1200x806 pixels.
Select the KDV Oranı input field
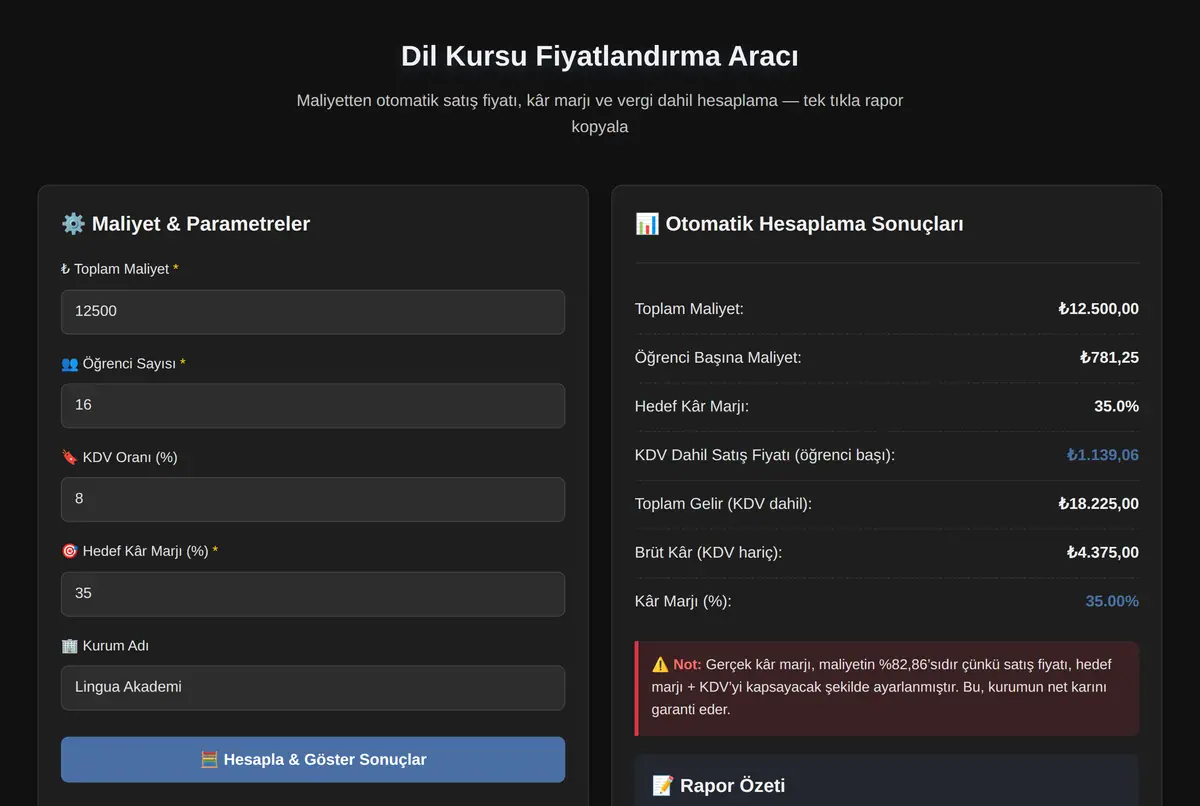tap(313, 499)
